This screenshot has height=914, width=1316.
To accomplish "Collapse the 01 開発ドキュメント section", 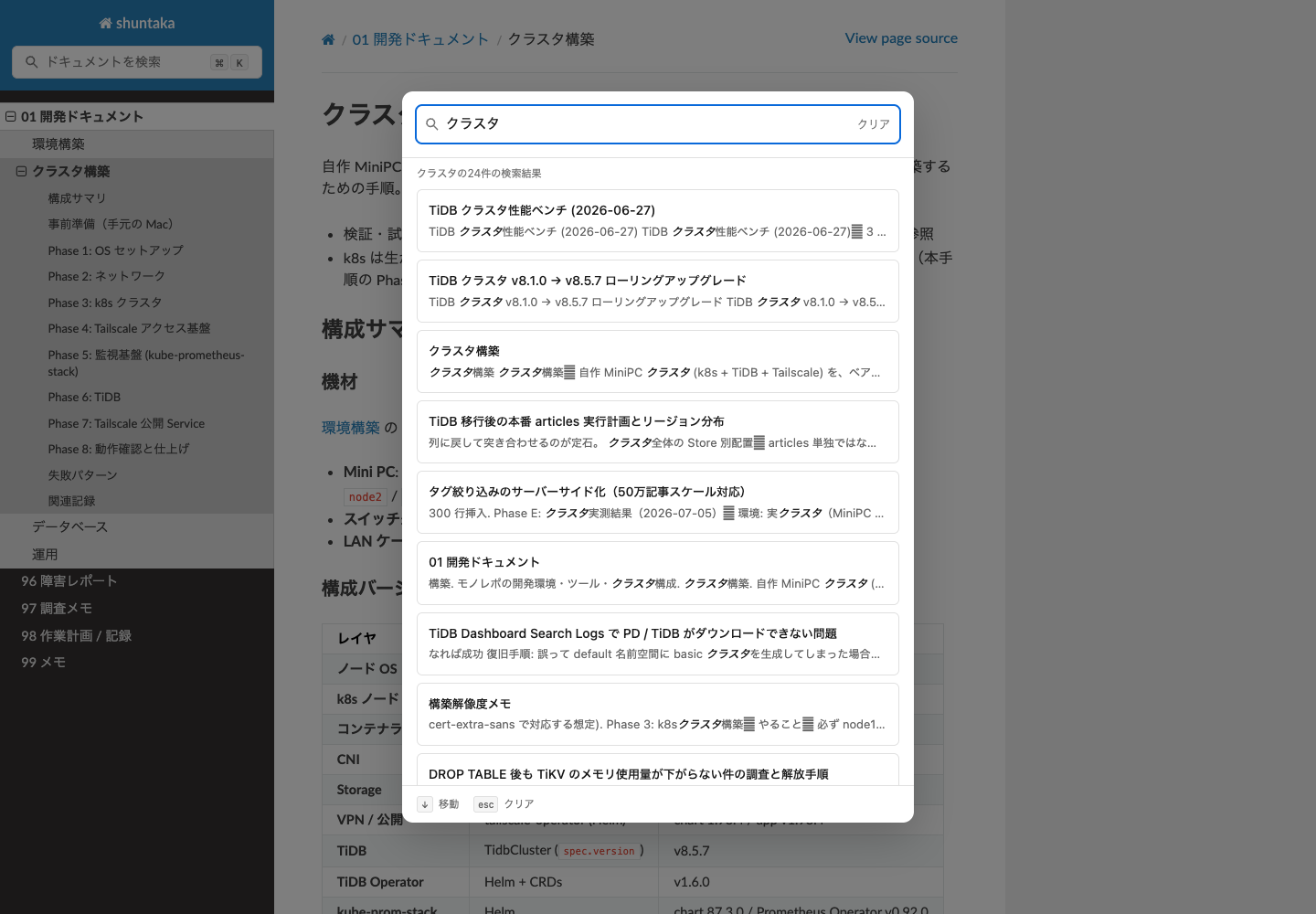I will 11,116.
